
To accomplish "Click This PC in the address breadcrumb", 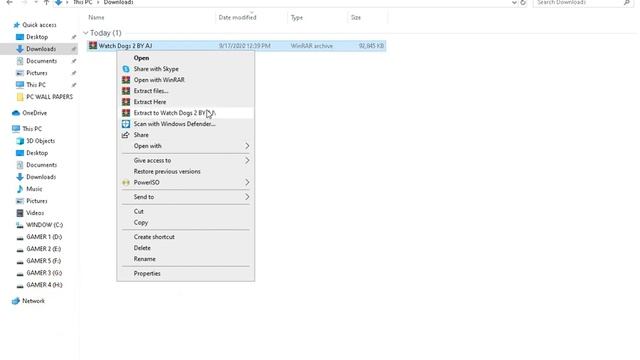I will 82,2.
